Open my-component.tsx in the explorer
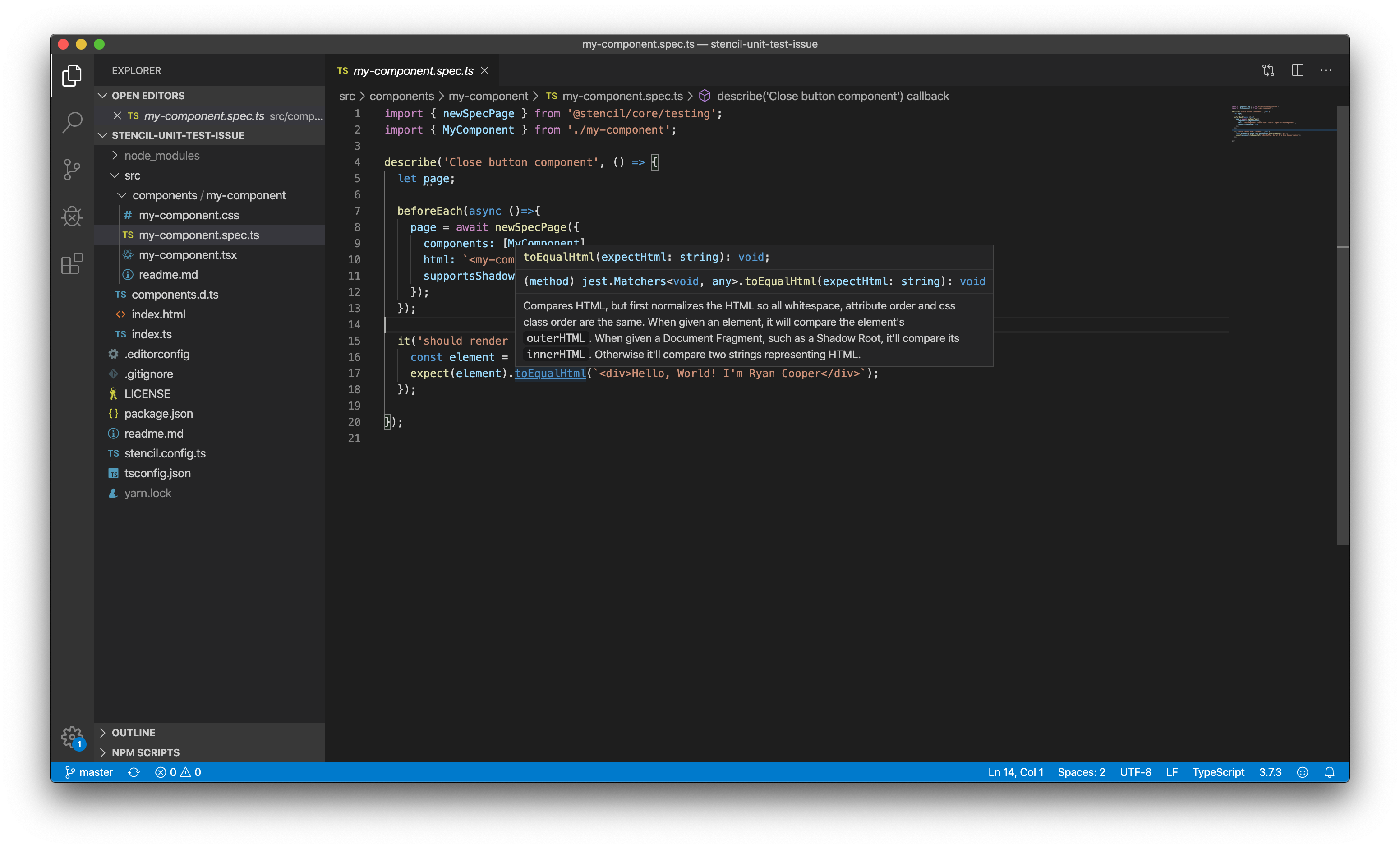1400x849 pixels. 188,255
